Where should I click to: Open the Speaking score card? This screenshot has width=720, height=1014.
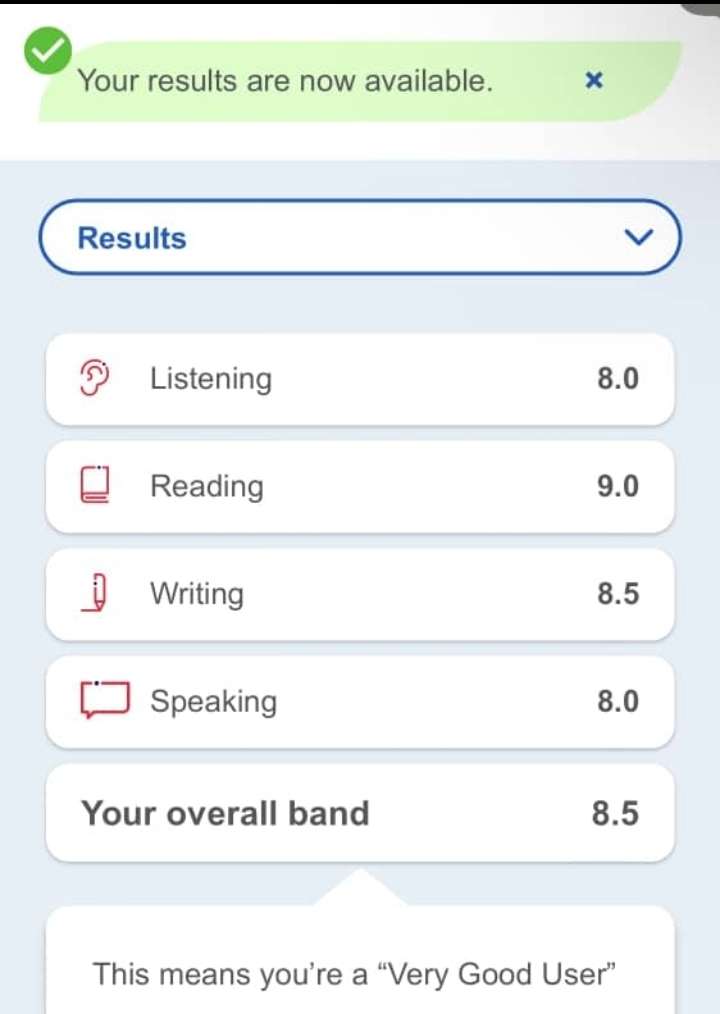(x=360, y=701)
